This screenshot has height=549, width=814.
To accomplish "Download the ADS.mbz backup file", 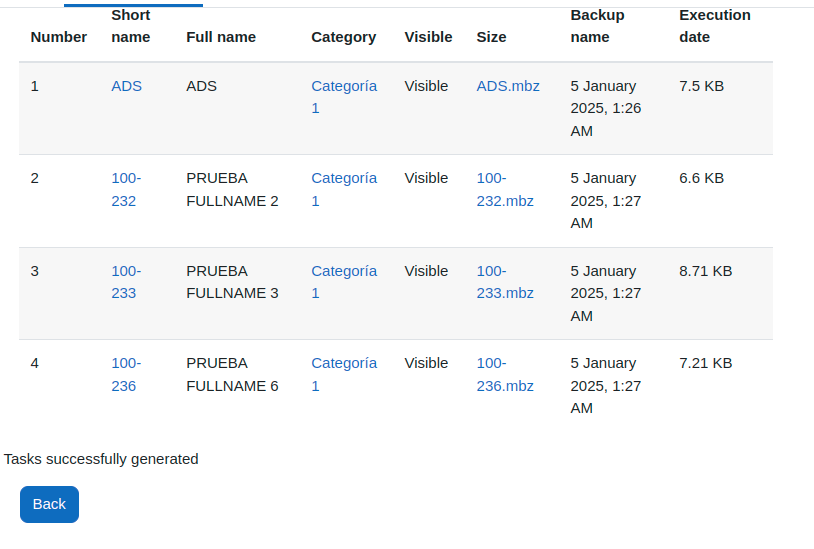I will (508, 86).
